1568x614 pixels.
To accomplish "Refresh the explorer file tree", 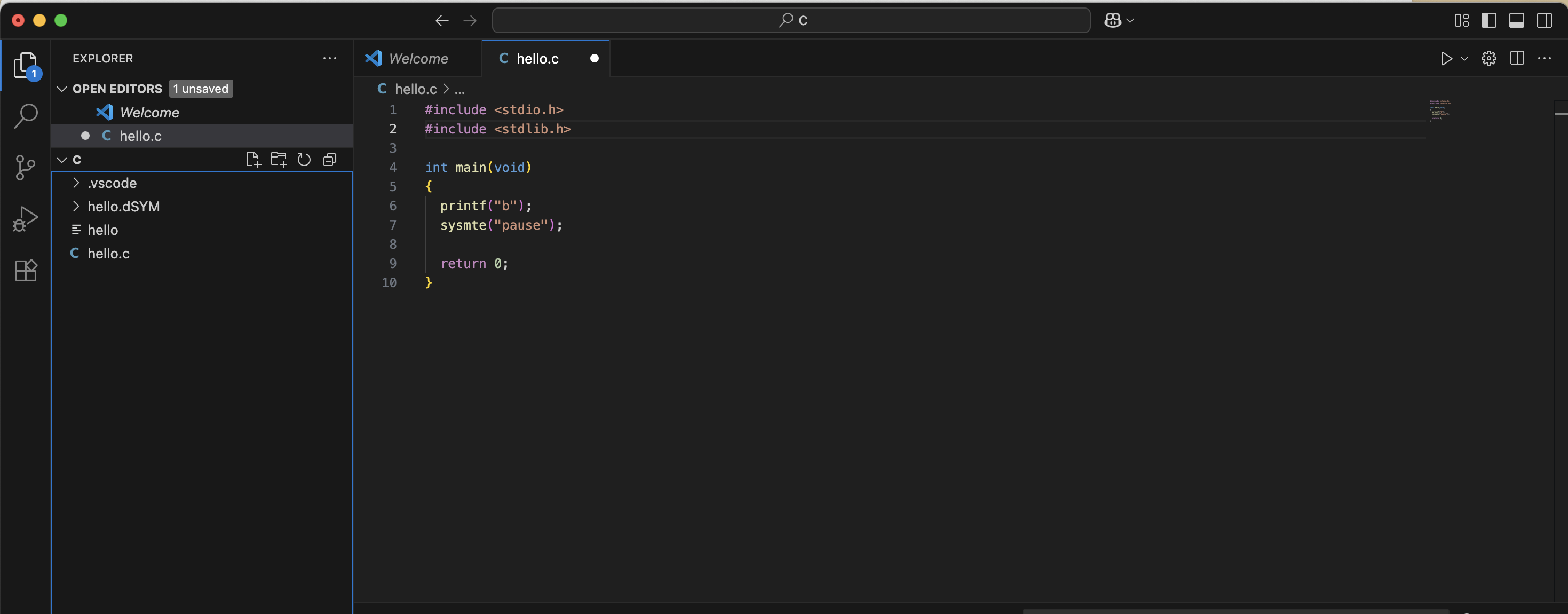I will click(x=304, y=160).
